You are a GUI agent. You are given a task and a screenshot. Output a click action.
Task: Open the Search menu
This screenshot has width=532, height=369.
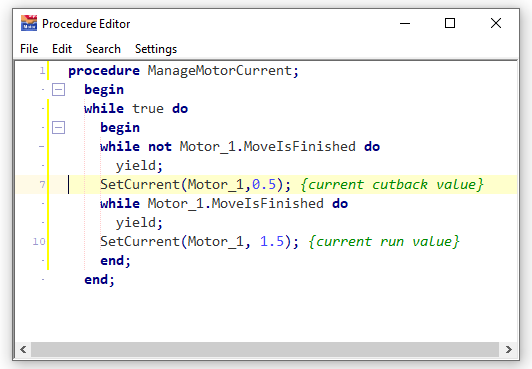coord(103,49)
